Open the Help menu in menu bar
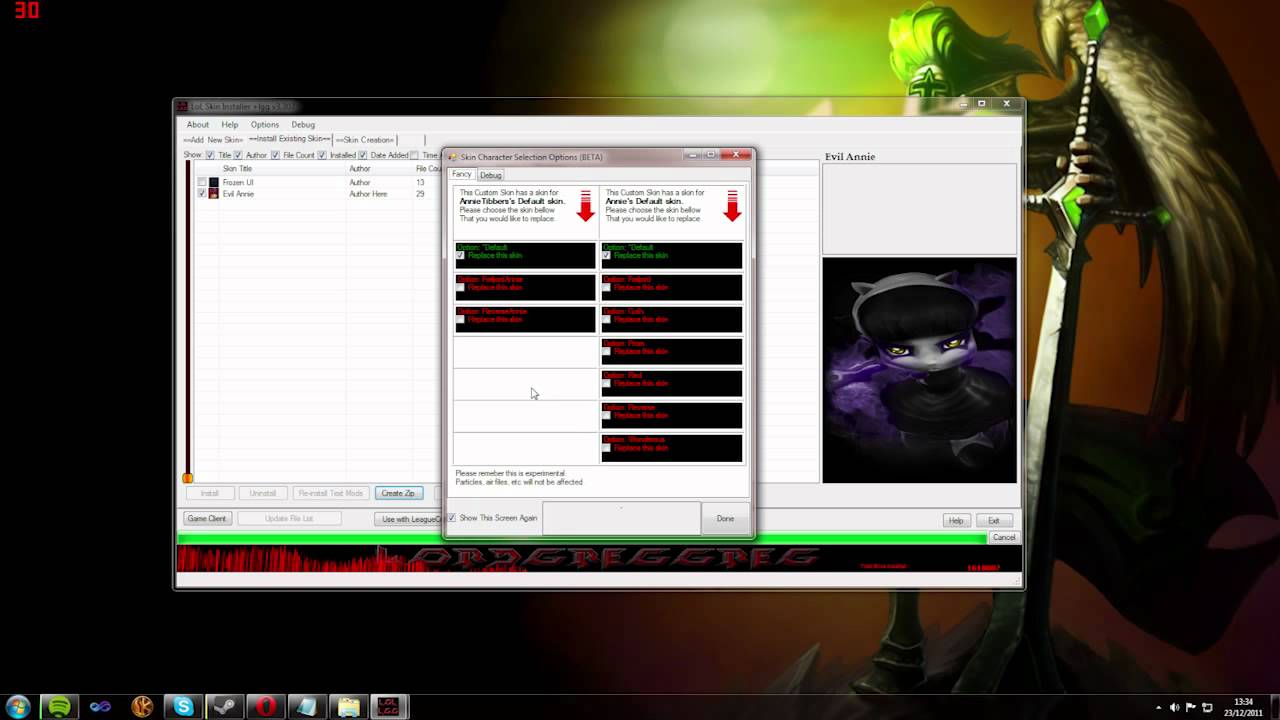The image size is (1280, 720). pyautogui.click(x=230, y=125)
